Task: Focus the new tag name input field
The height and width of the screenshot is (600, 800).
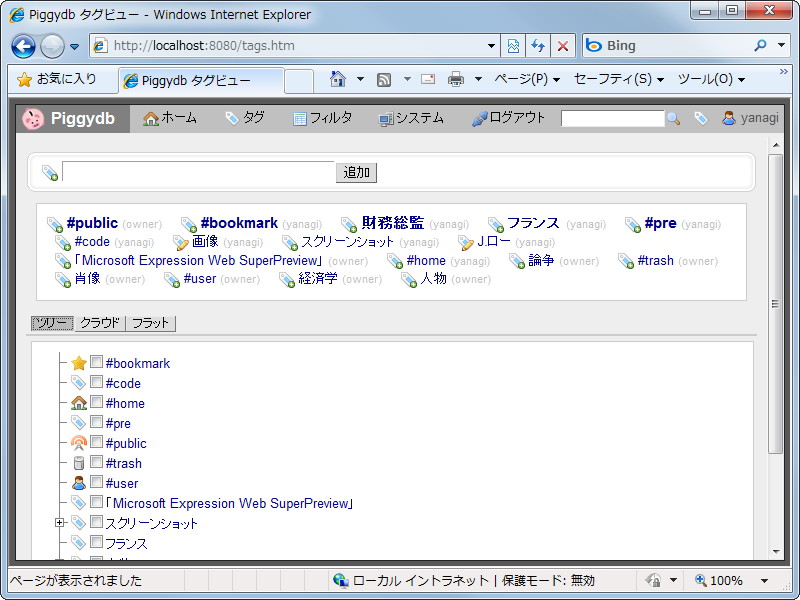Action: click(198, 171)
